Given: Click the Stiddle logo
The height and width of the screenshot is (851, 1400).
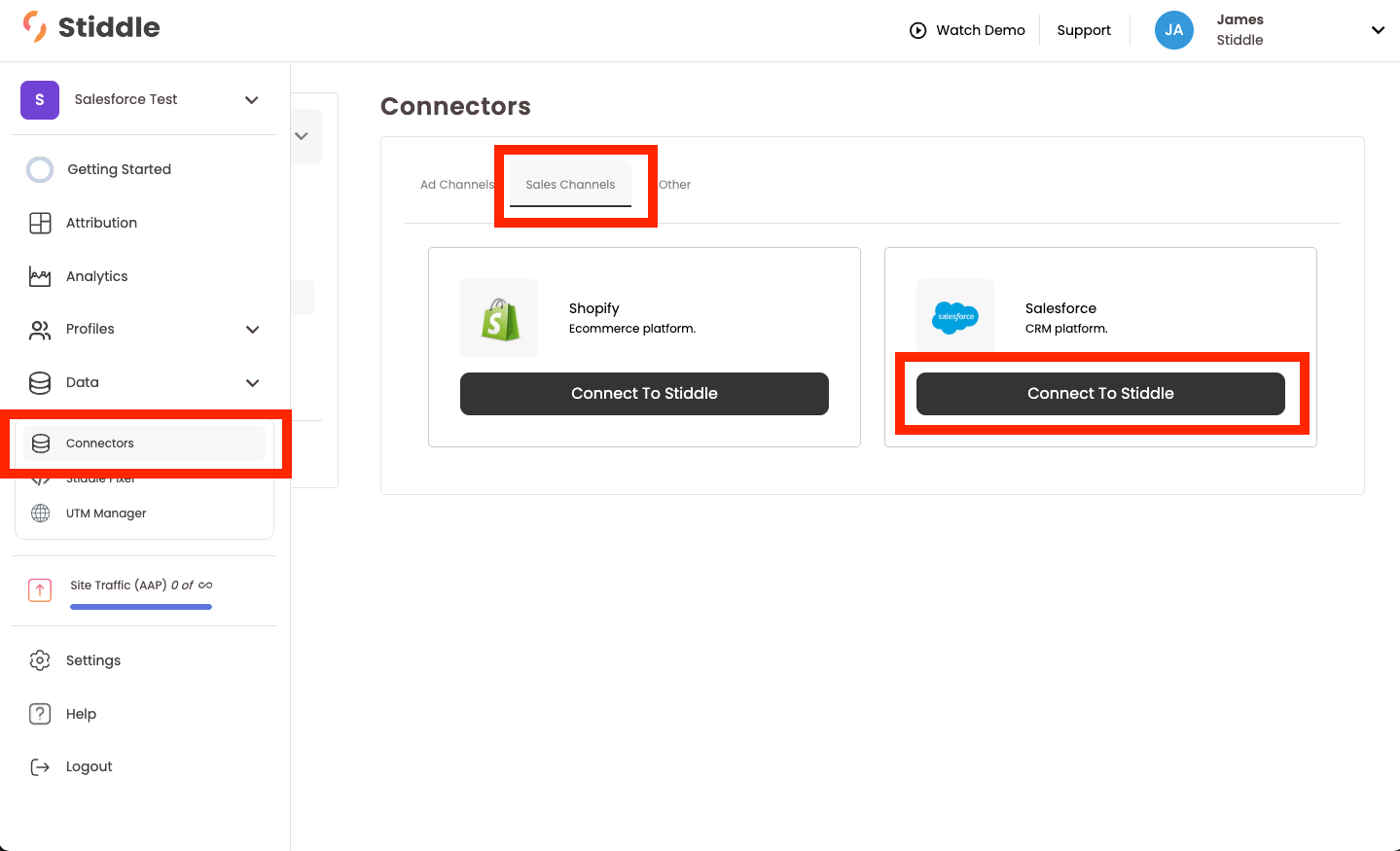Looking at the screenshot, I should [x=91, y=27].
